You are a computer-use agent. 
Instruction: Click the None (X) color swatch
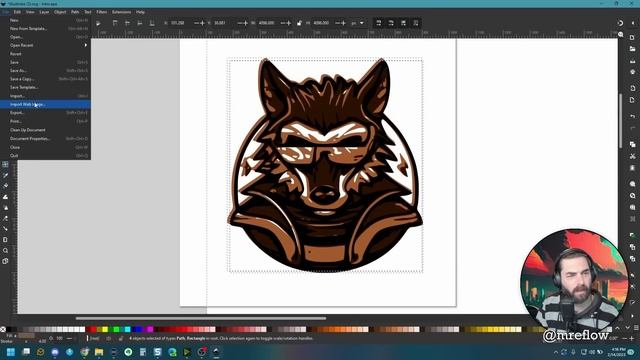tap(3, 329)
